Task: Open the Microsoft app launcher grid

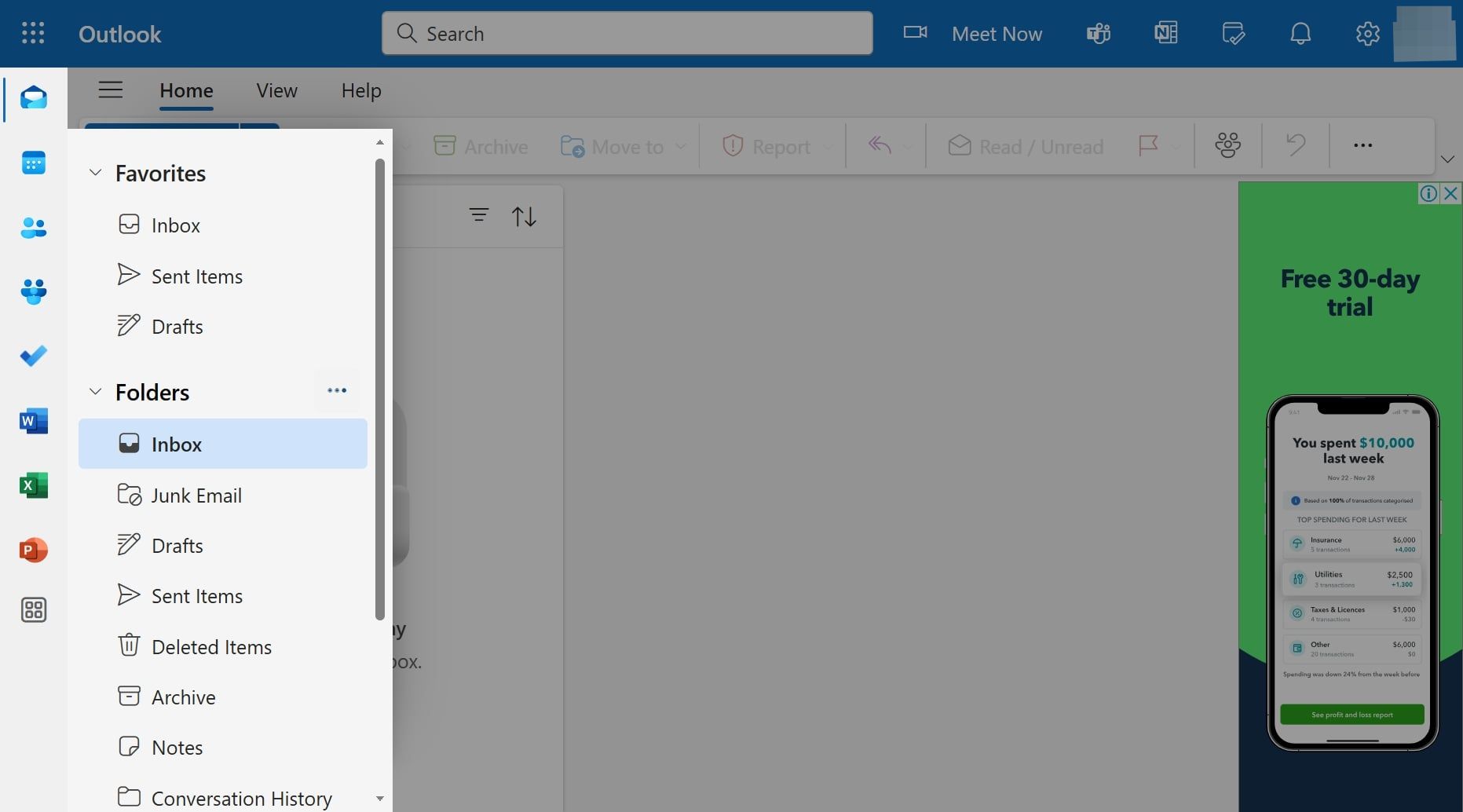Action: pyautogui.click(x=33, y=33)
